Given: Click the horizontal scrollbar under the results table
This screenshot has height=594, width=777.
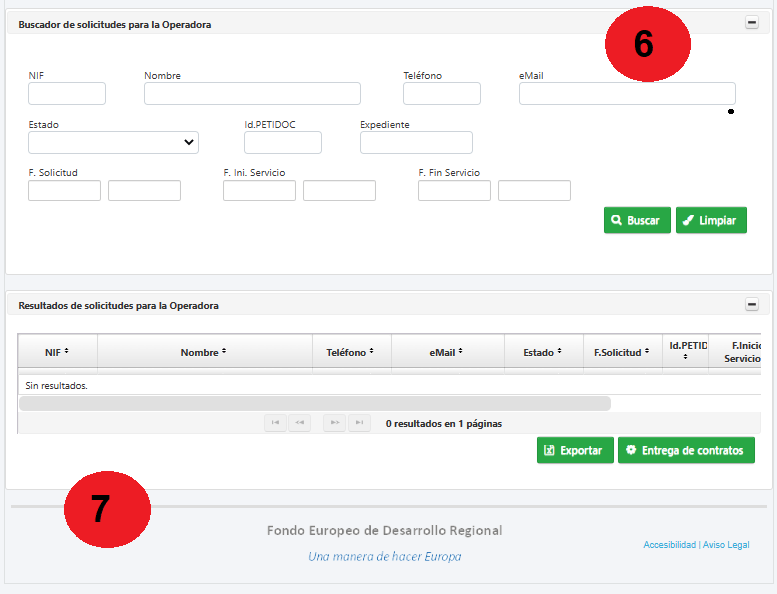Looking at the screenshot, I should point(314,403).
